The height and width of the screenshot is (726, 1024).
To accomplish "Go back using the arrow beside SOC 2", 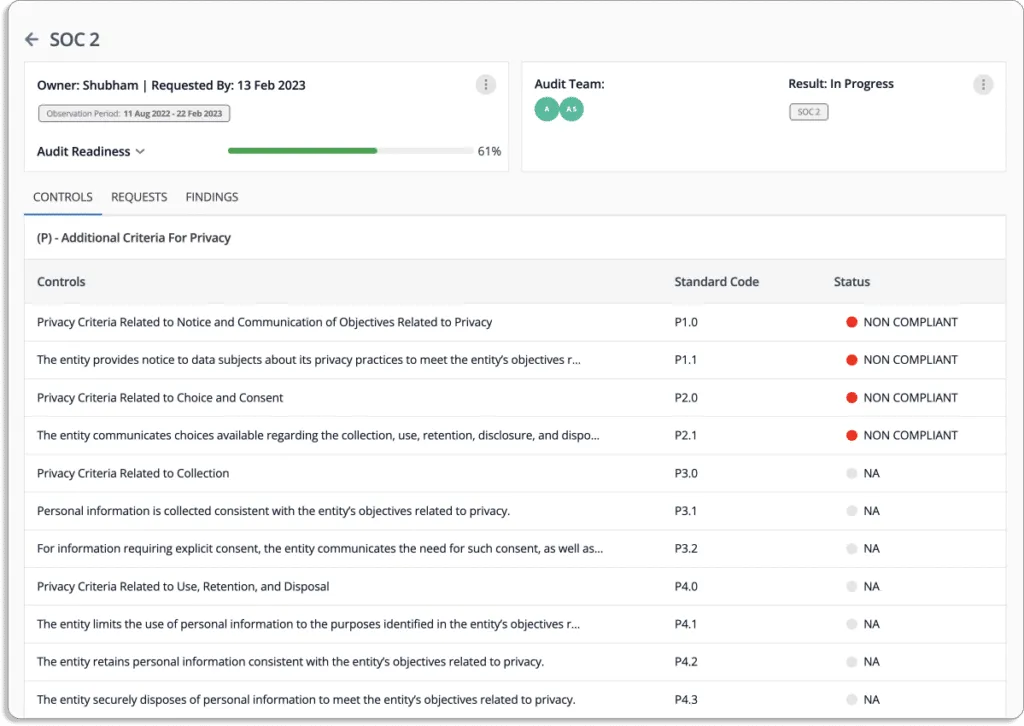I will tap(31, 39).
